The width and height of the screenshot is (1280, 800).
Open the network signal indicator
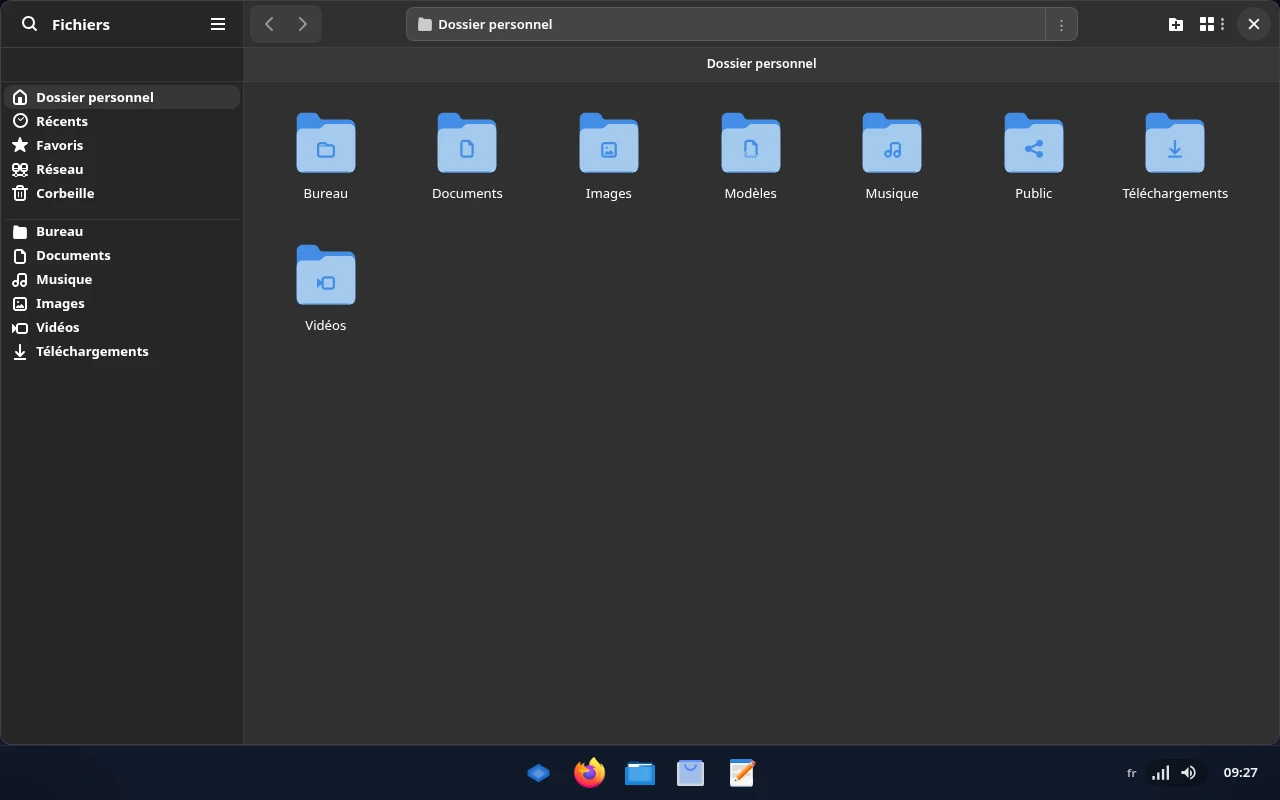pyautogui.click(x=1160, y=773)
